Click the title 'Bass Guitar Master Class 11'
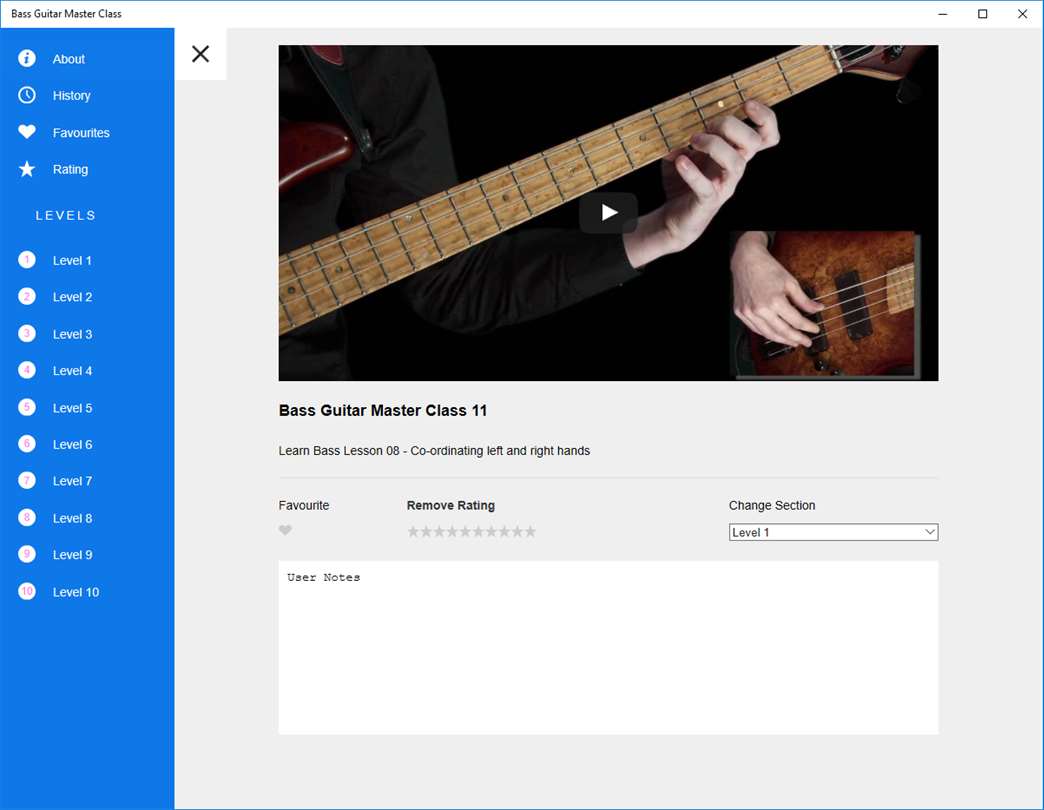 [383, 411]
